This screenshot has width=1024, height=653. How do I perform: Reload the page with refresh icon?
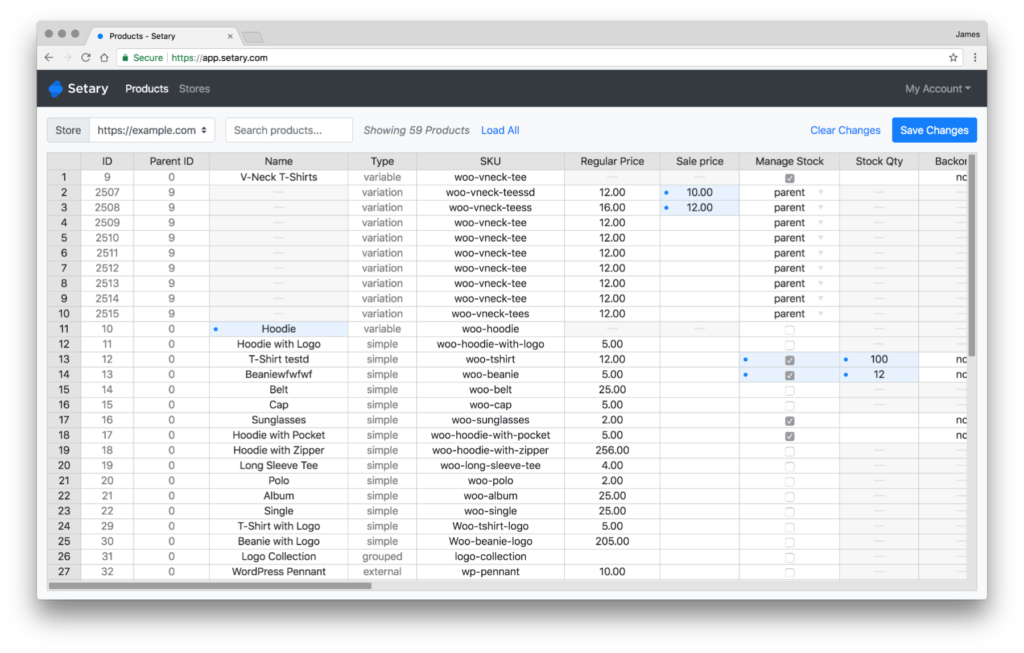(x=86, y=58)
